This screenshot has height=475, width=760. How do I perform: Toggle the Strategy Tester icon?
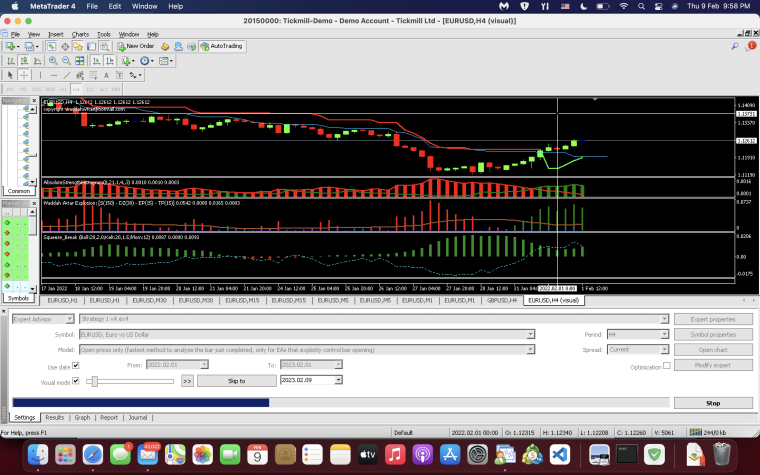pyautogui.click(x=104, y=47)
